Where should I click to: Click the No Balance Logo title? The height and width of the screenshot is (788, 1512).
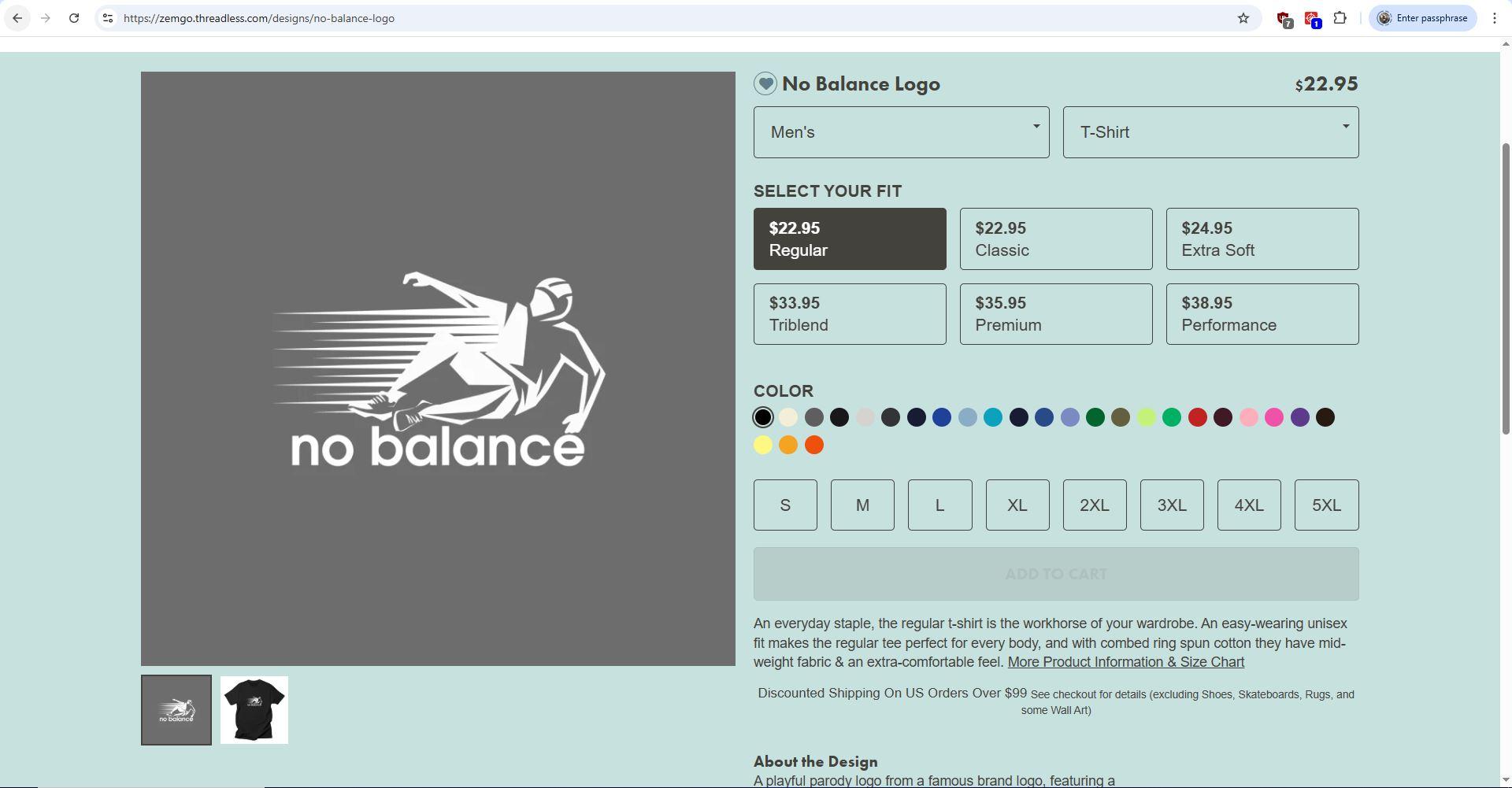pyautogui.click(x=861, y=84)
